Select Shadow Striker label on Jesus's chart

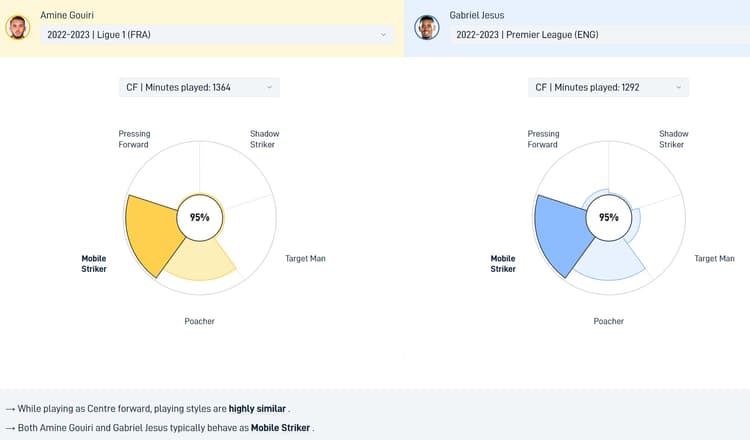pos(674,139)
